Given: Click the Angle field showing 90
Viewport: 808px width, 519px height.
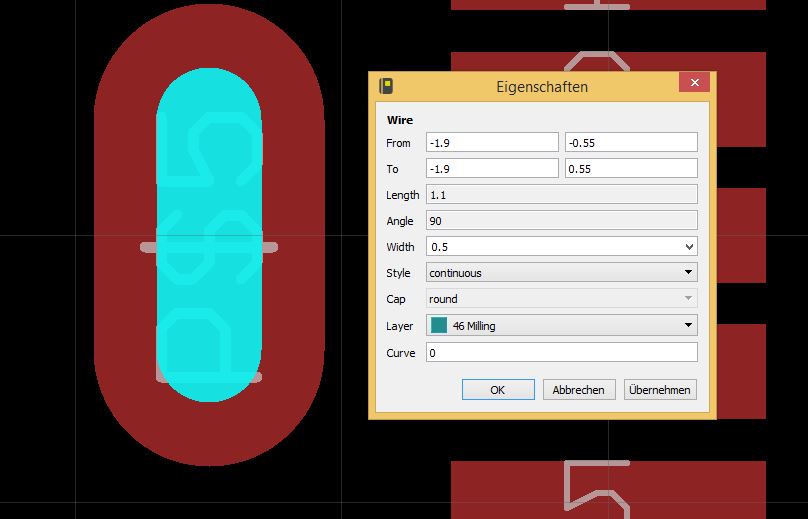Looking at the screenshot, I should tap(562, 221).
